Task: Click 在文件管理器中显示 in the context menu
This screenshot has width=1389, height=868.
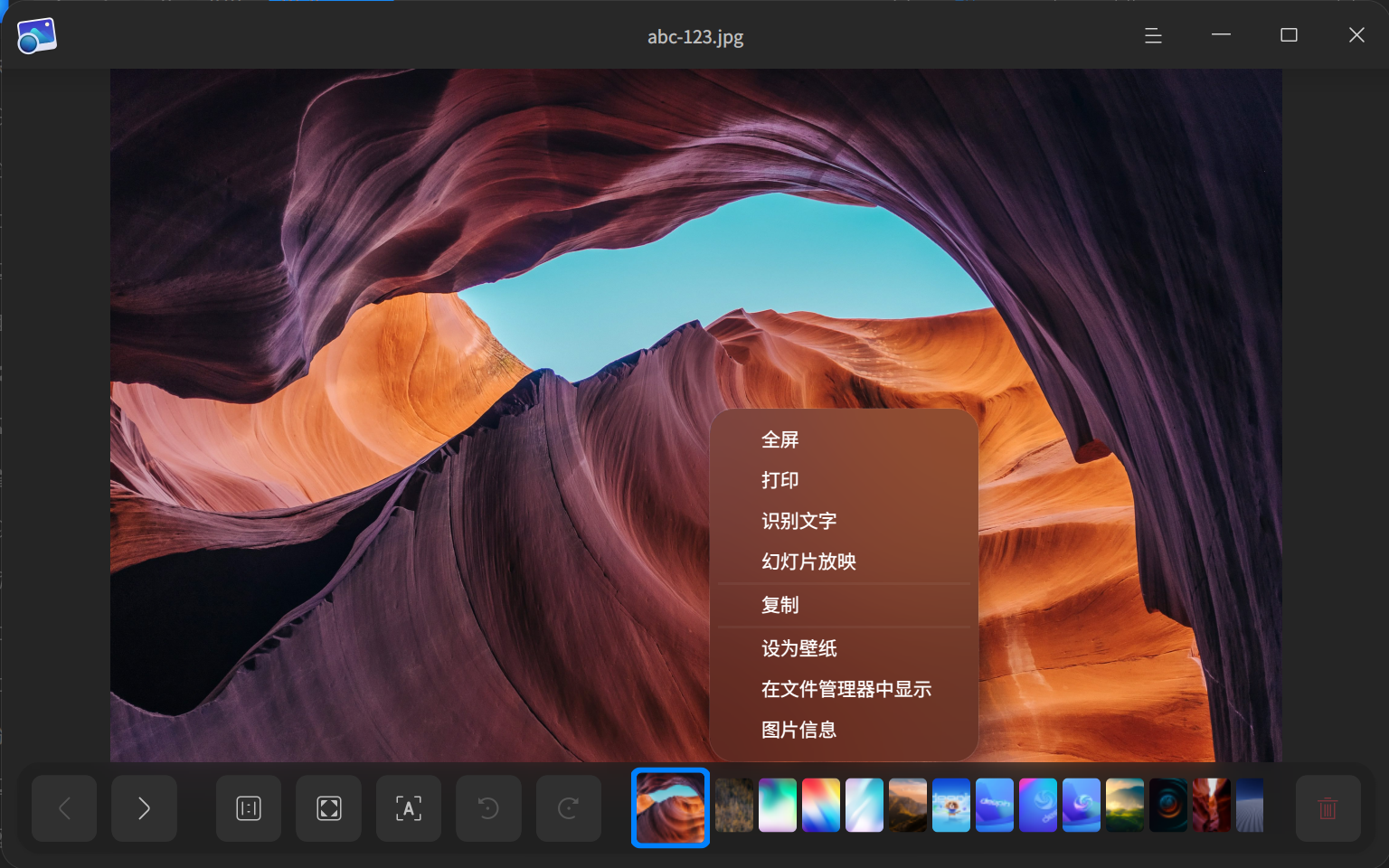Action: pyautogui.click(x=844, y=689)
